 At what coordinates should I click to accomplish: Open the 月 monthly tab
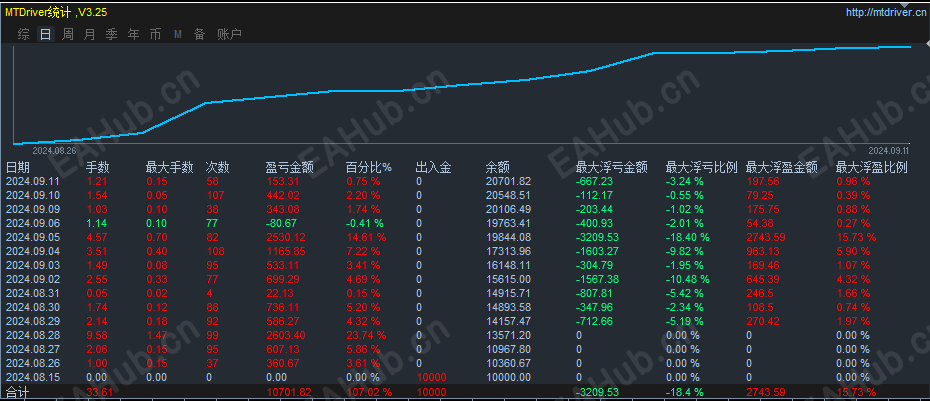pos(89,34)
